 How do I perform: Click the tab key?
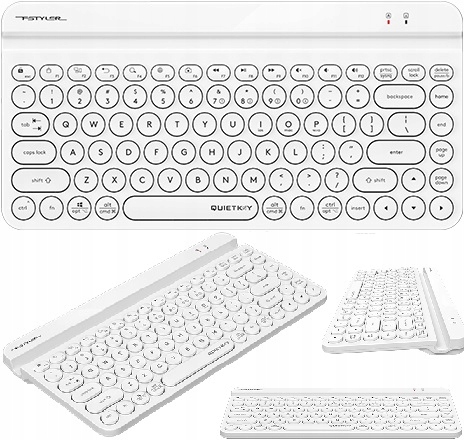coord(30,124)
